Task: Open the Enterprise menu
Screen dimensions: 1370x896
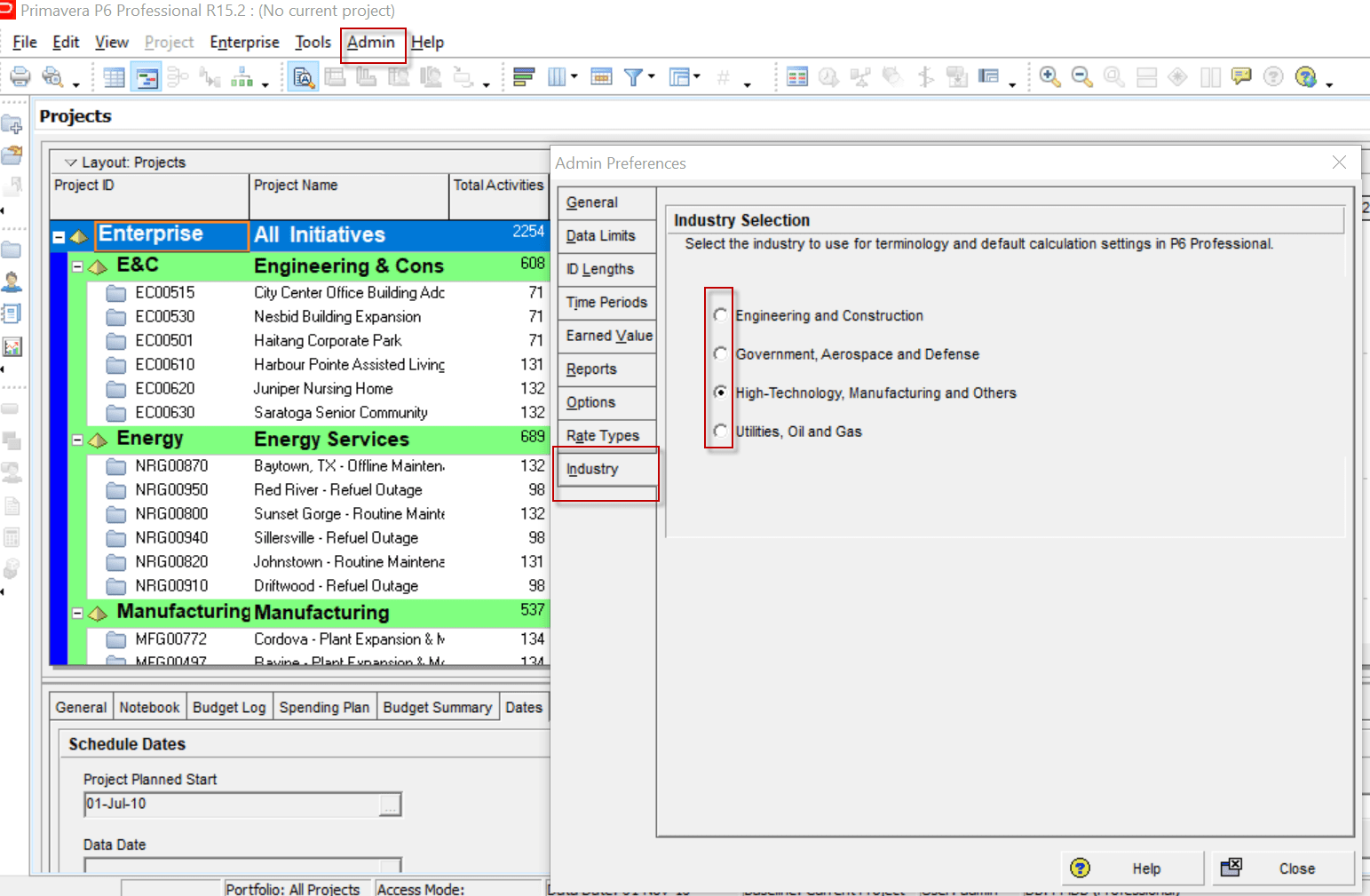Action: click(244, 43)
